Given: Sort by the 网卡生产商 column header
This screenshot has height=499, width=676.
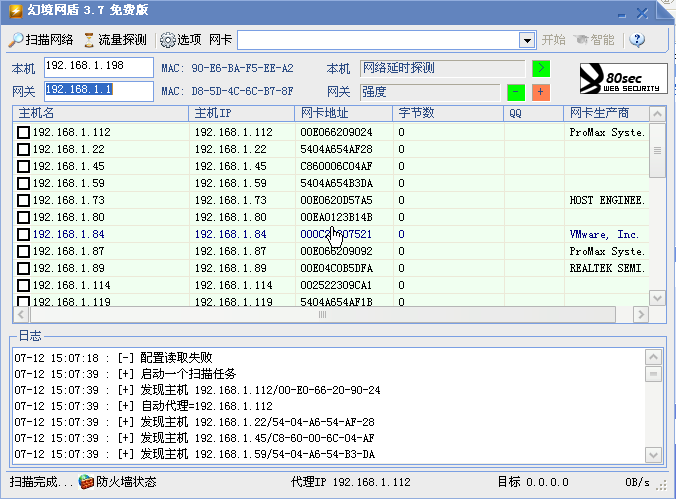Looking at the screenshot, I should pos(606,113).
